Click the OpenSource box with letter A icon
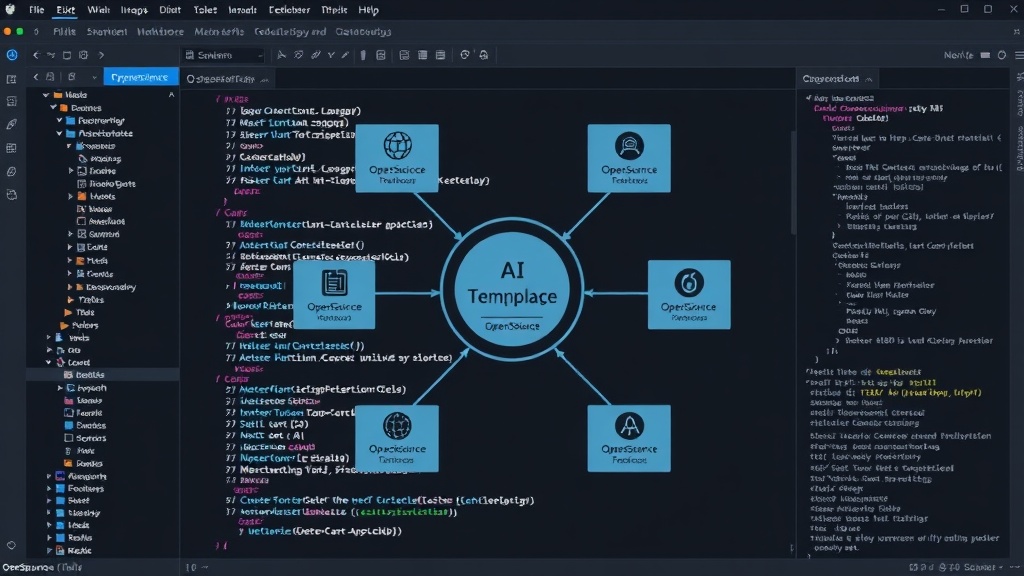Image resolution: width=1024 pixels, height=576 pixels. tap(629, 438)
